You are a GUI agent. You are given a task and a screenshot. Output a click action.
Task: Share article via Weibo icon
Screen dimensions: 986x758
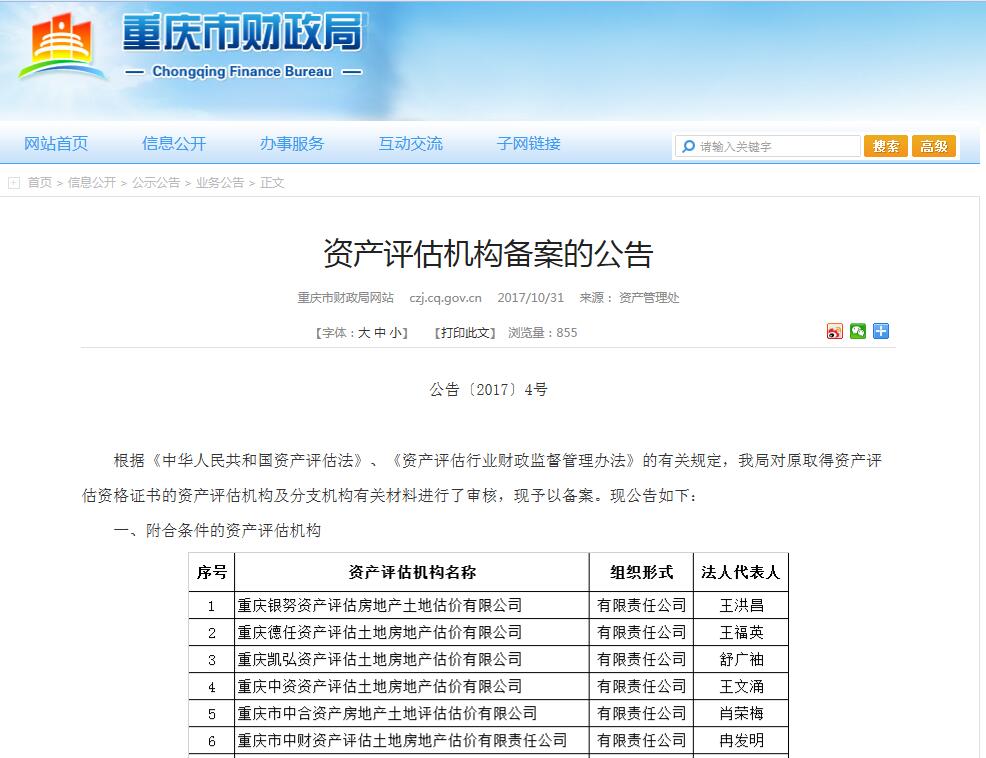tap(834, 332)
